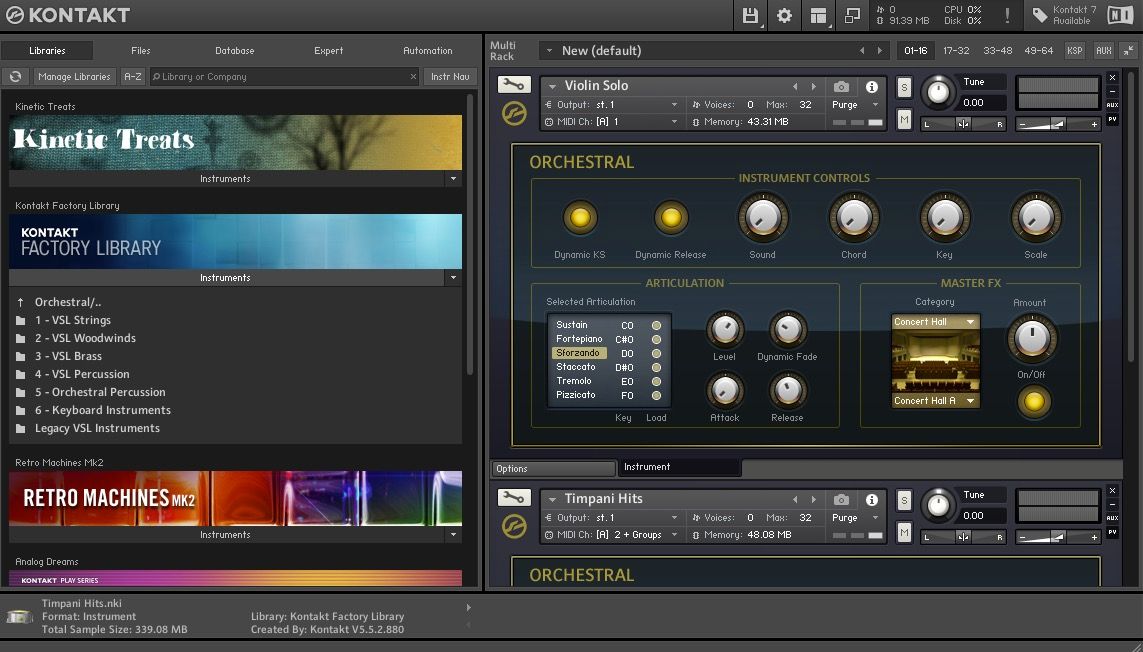Open Timpani Hits info icon

point(871,500)
